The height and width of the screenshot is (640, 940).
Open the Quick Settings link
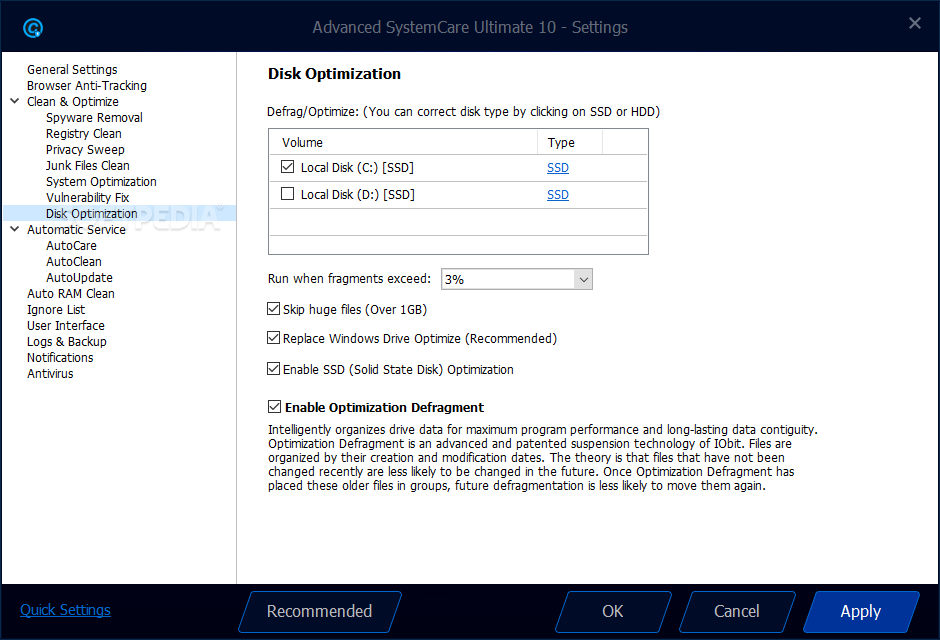pos(65,610)
